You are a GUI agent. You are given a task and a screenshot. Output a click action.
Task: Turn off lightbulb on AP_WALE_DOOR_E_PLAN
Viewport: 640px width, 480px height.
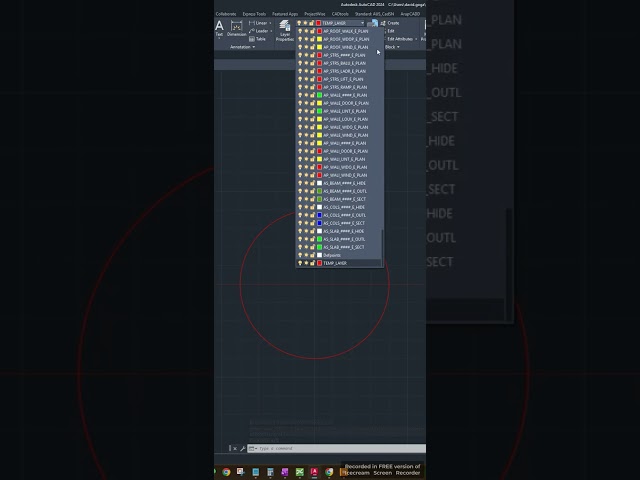coord(300,103)
